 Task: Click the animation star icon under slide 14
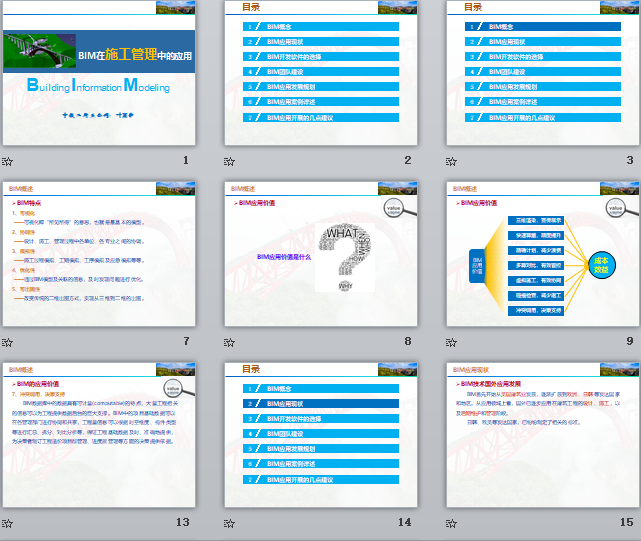[229, 523]
